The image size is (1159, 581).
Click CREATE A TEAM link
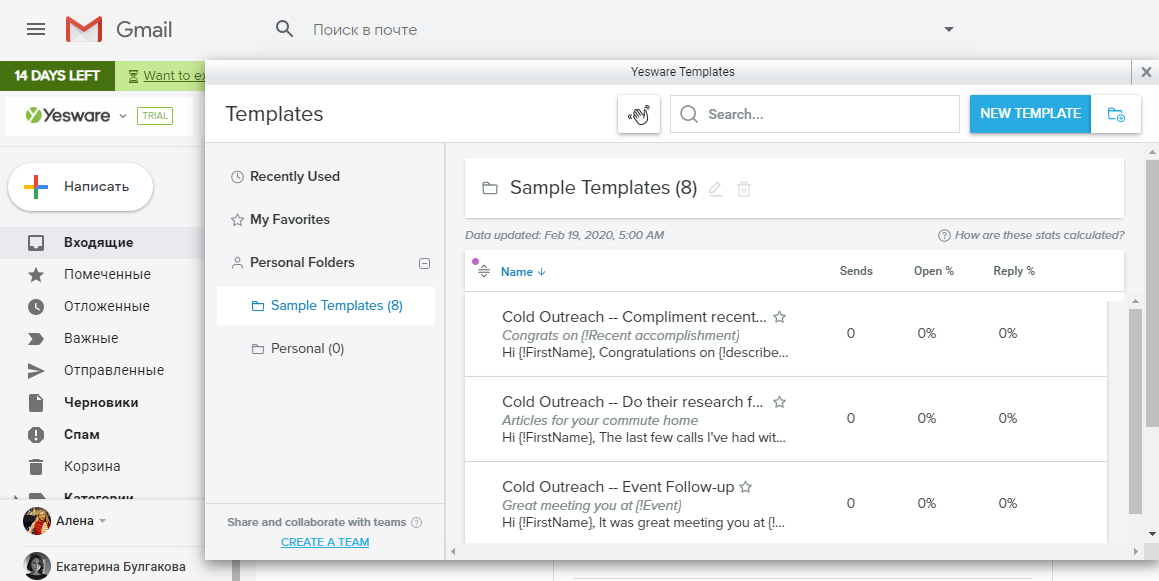(x=325, y=542)
